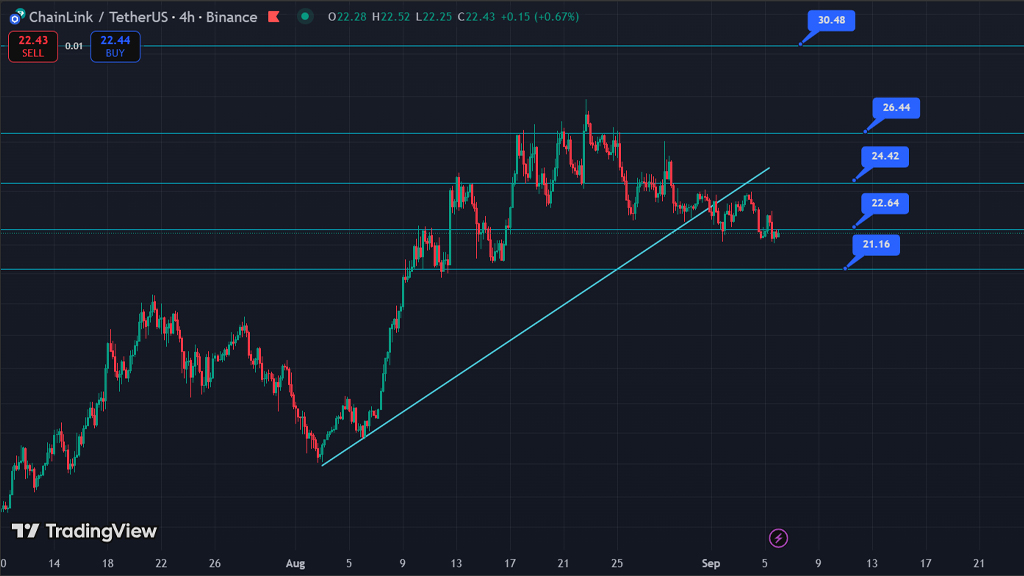
Task: Click the 22.64 price callout label
Action: point(884,204)
